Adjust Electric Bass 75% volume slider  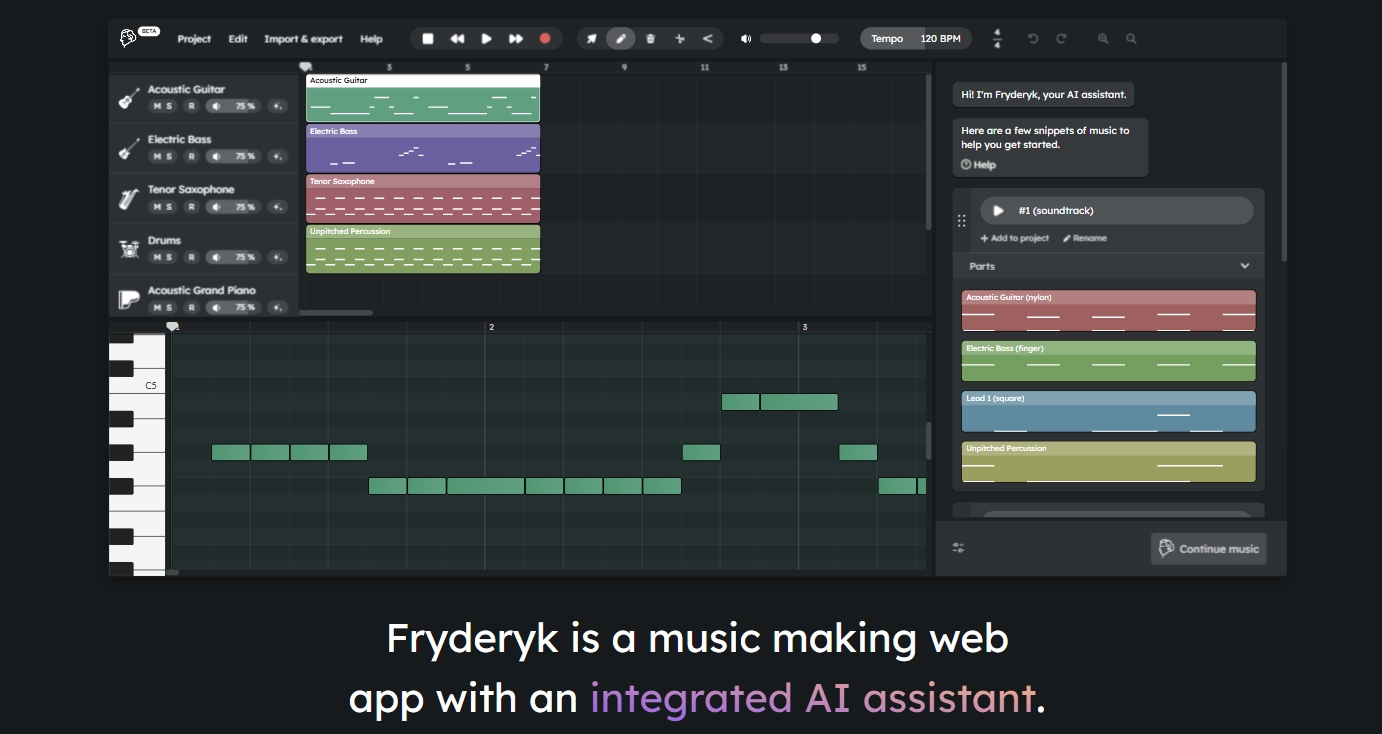coord(234,156)
